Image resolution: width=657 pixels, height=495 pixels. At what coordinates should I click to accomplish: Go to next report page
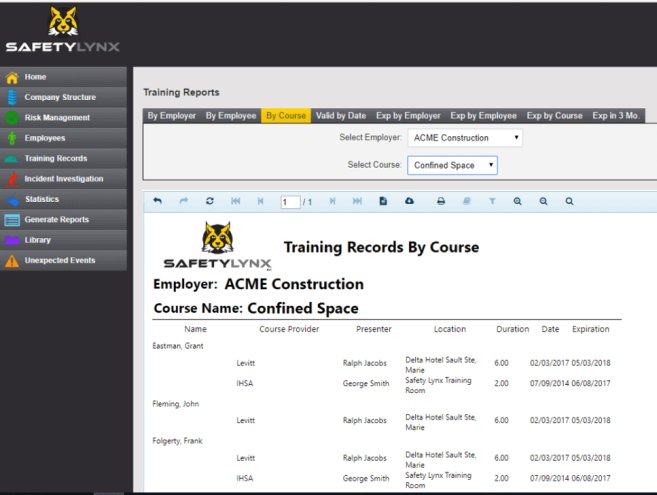332,201
